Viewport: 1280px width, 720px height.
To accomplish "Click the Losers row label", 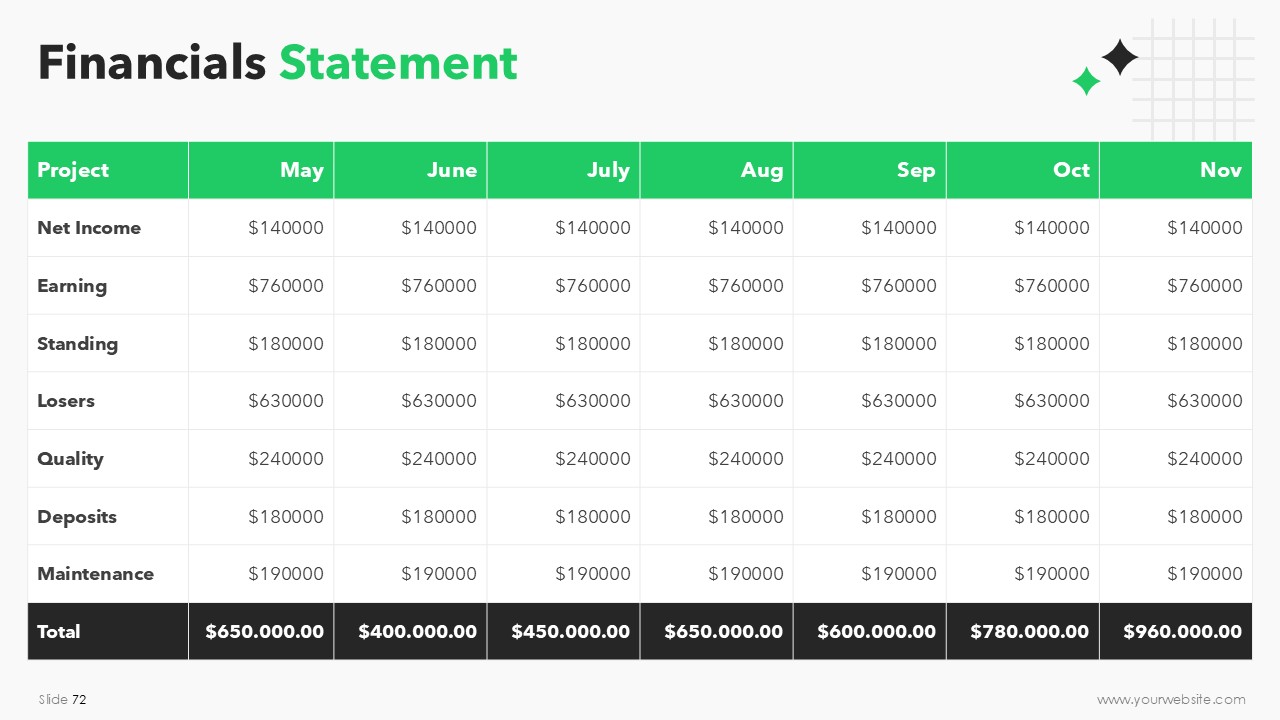I will (x=66, y=401).
